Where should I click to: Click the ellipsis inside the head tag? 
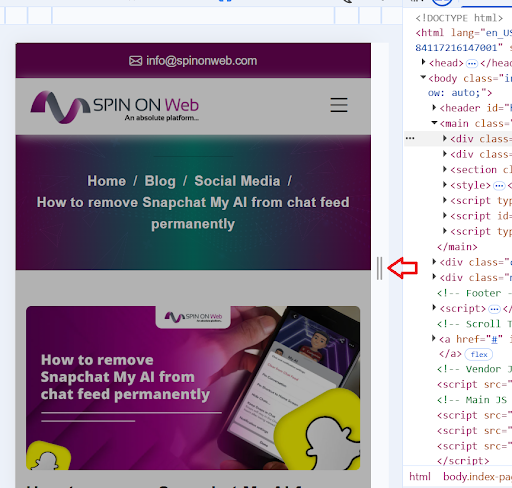(x=472, y=63)
